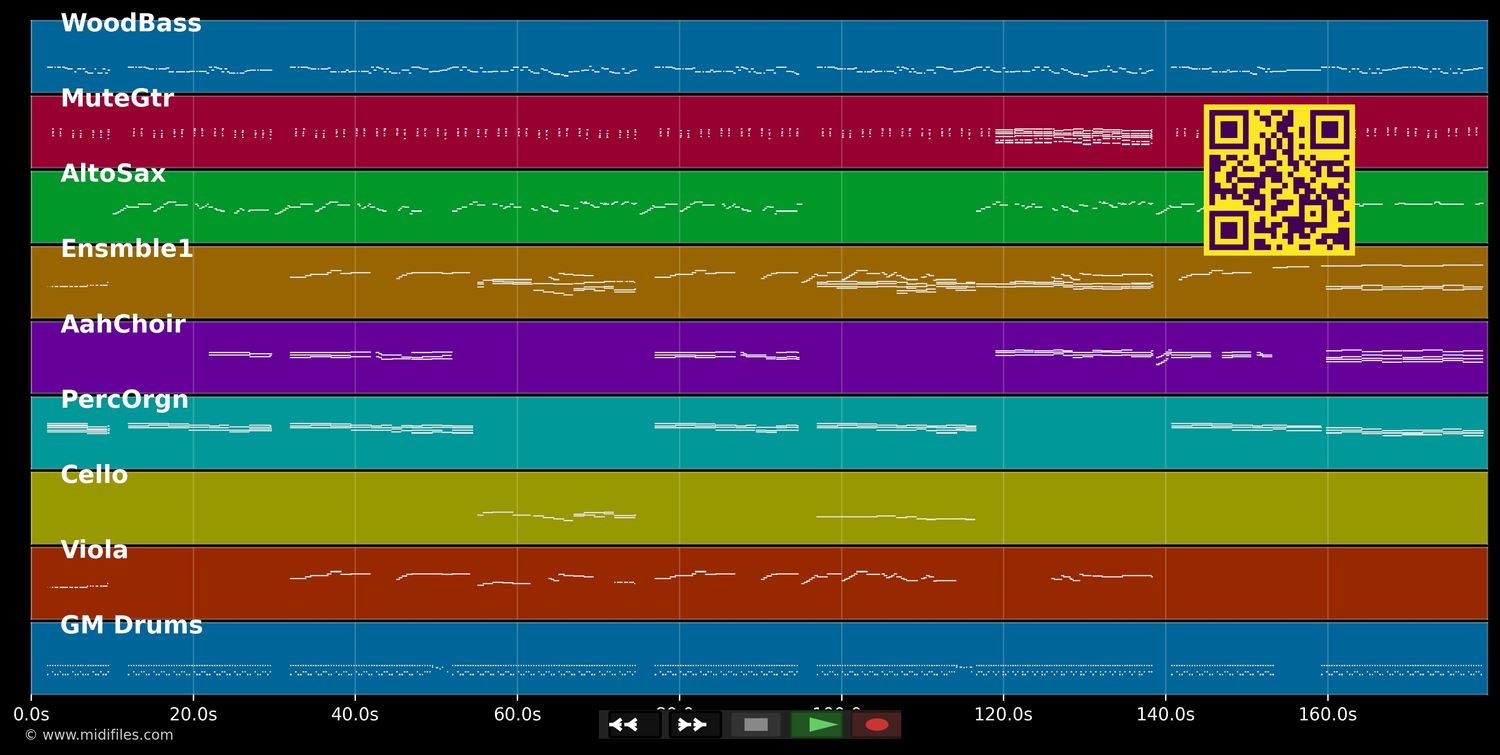Open the www.midifiles.com copyright link
The image size is (1500, 755).
coord(98,735)
